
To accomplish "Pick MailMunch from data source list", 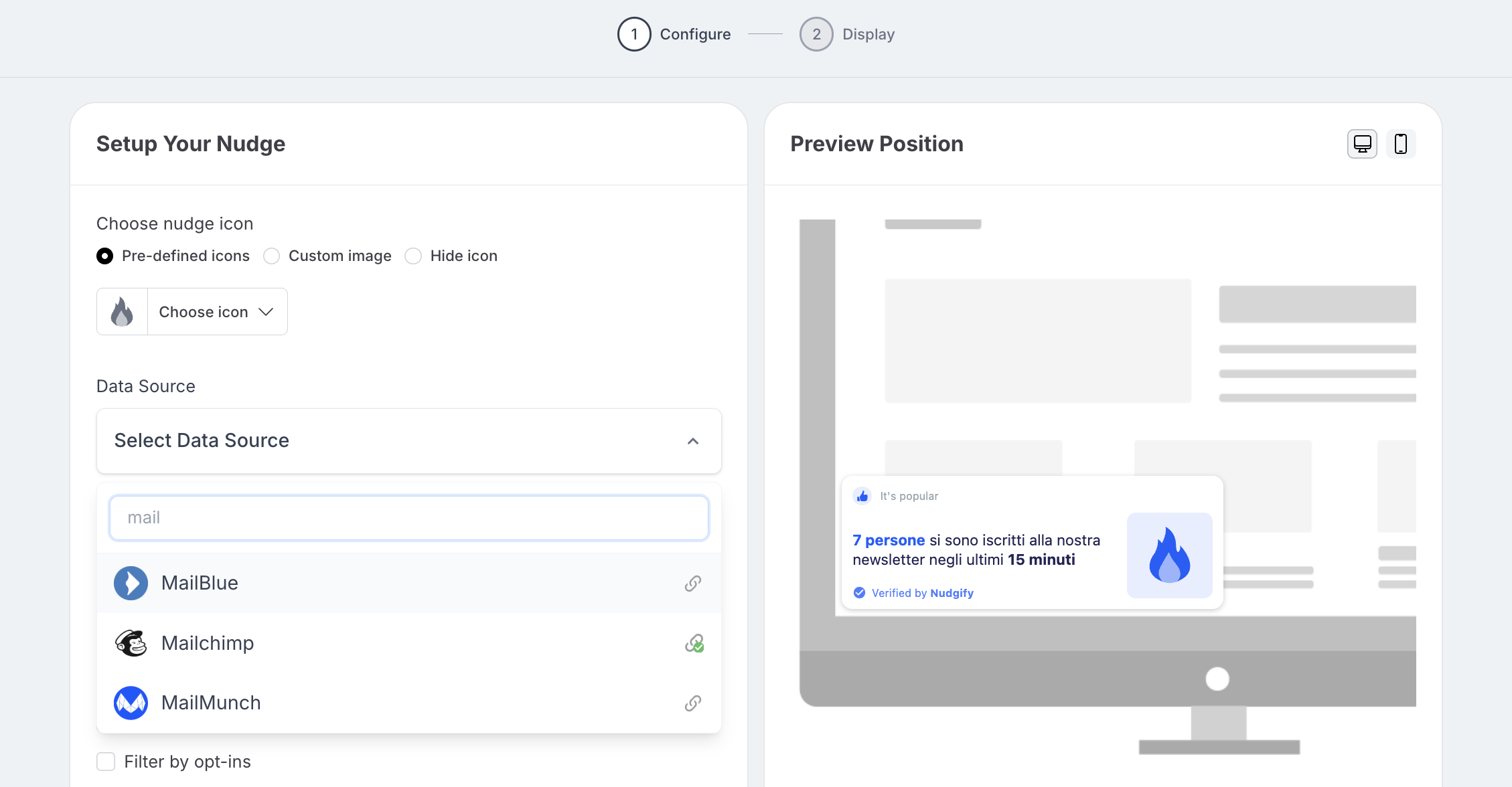I will click(x=211, y=703).
